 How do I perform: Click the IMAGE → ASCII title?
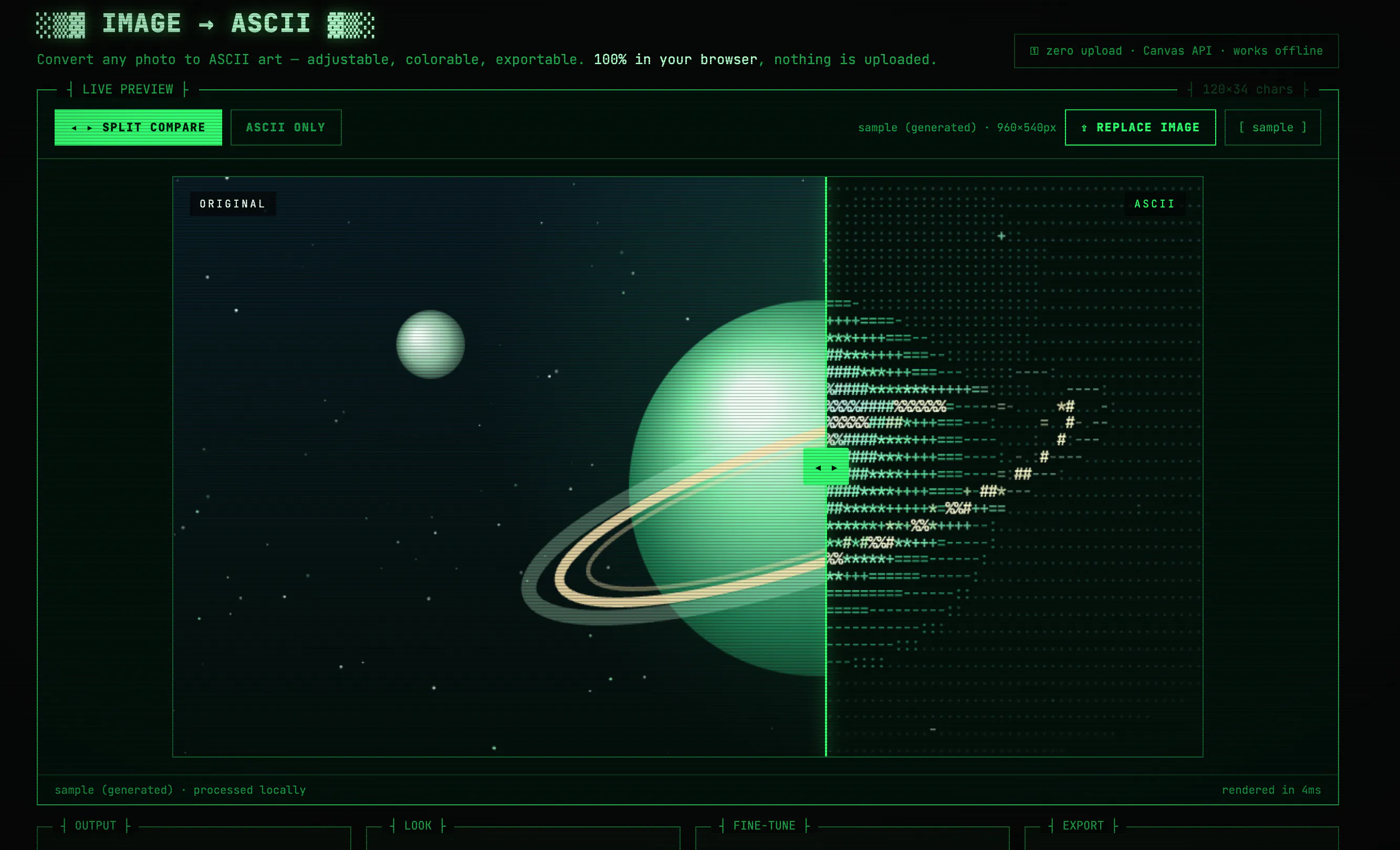tap(206, 24)
